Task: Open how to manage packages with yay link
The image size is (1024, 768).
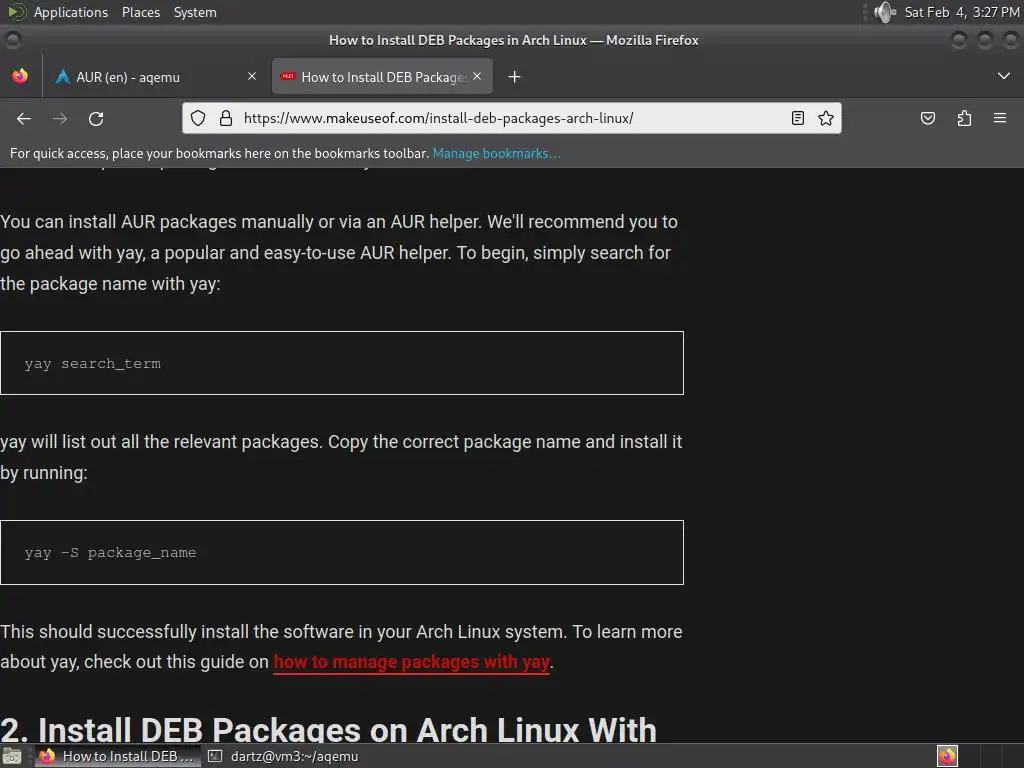Action: pyautogui.click(x=411, y=662)
